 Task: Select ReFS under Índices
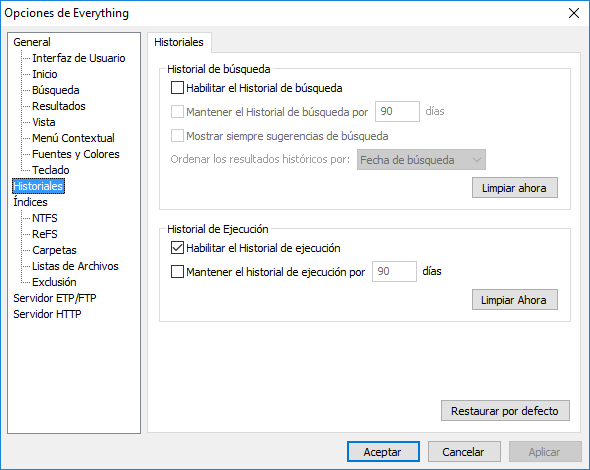45,234
